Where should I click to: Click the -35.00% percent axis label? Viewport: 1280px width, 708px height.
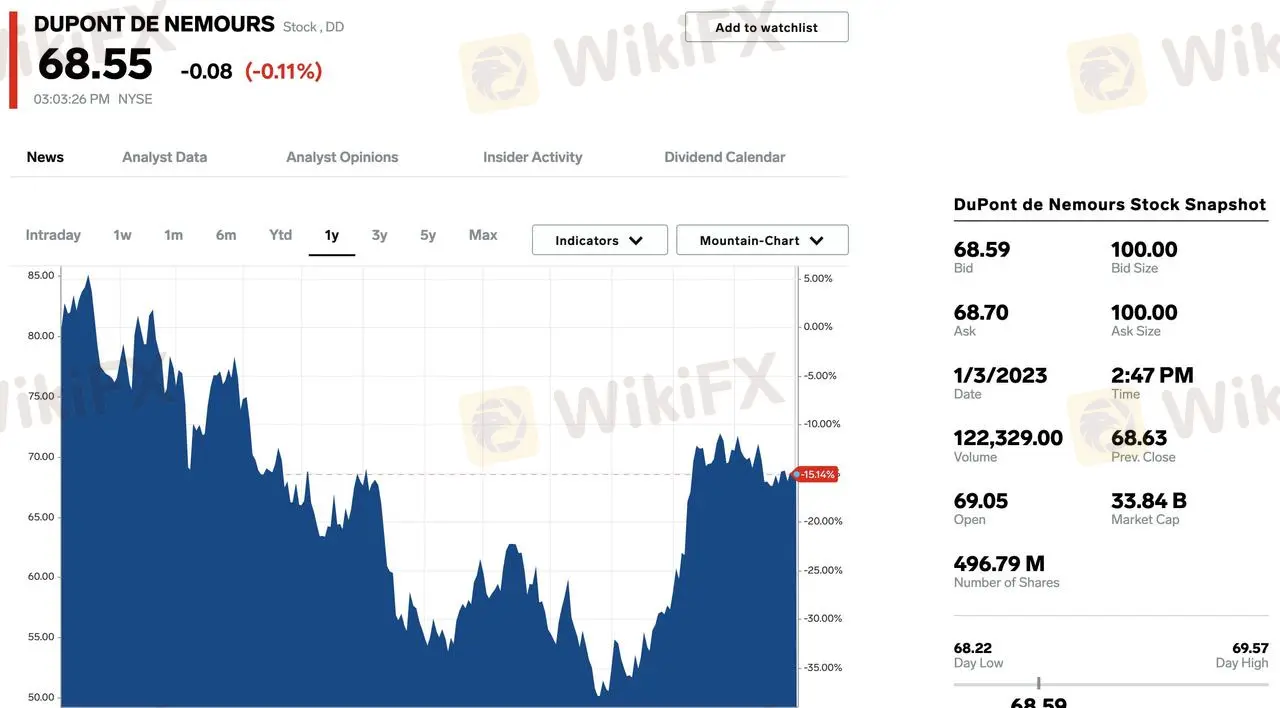(x=823, y=667)
